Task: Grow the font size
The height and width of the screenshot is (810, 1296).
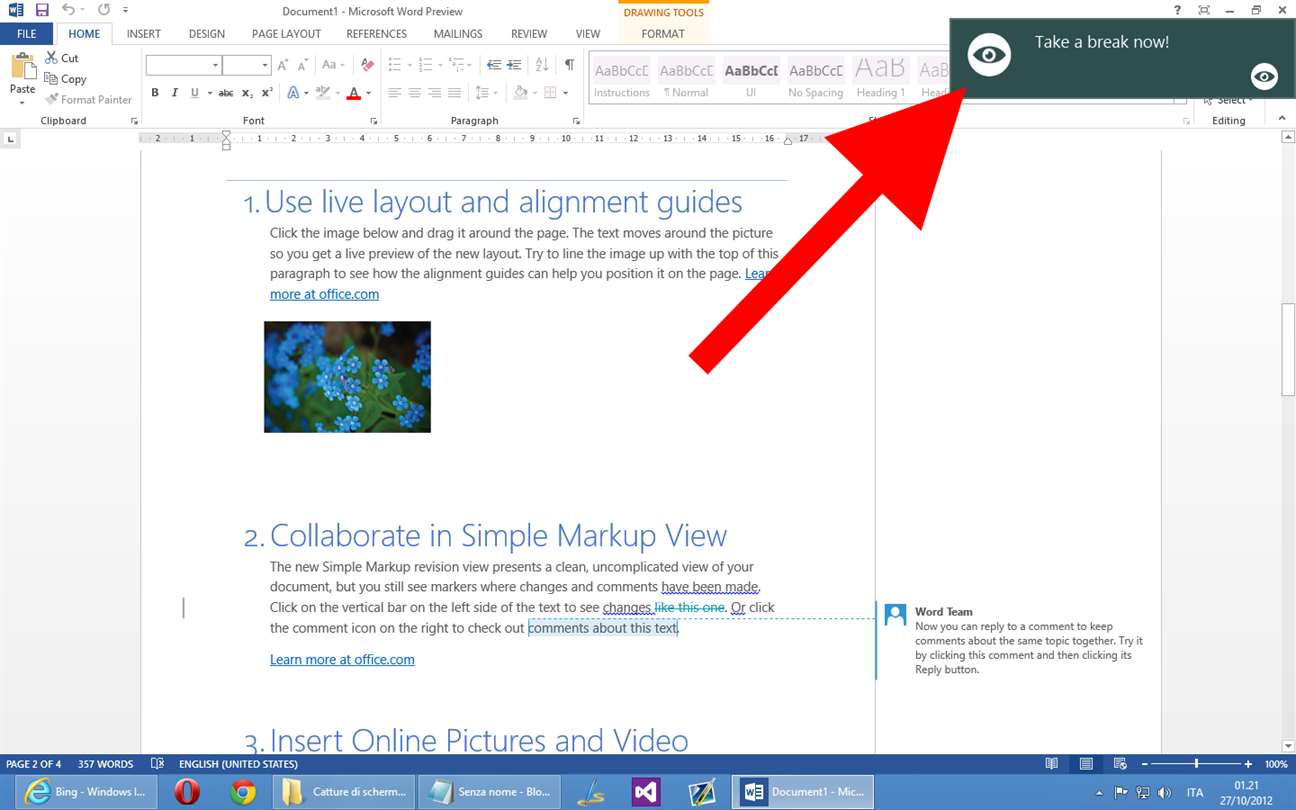Action: point(282,65)
